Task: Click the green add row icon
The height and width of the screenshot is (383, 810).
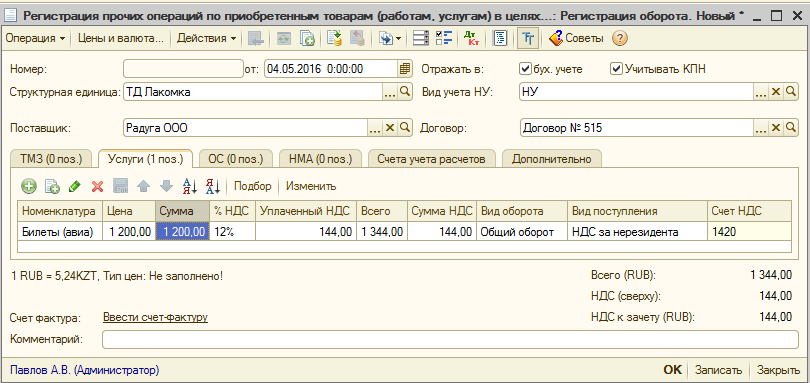Action: click(28, 187)
